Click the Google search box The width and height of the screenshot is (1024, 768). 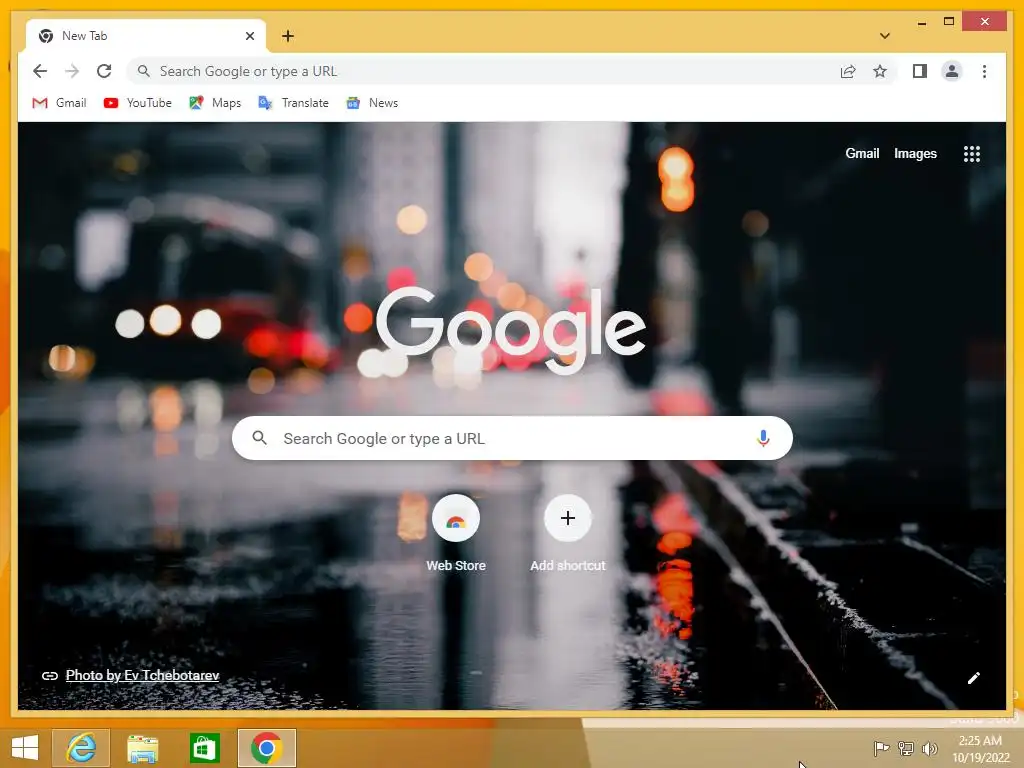512,438
